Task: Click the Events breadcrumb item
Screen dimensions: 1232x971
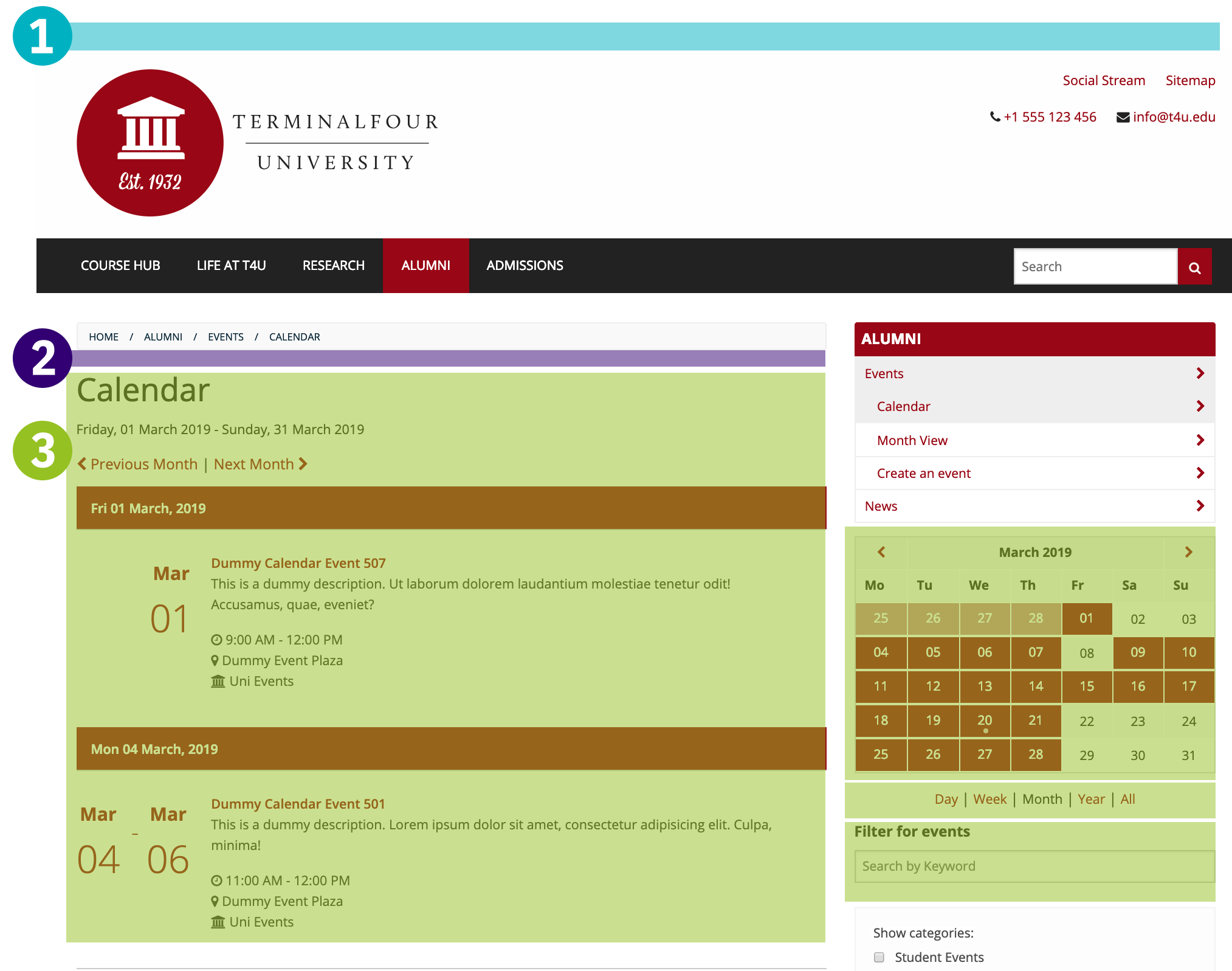Action: 225,337
